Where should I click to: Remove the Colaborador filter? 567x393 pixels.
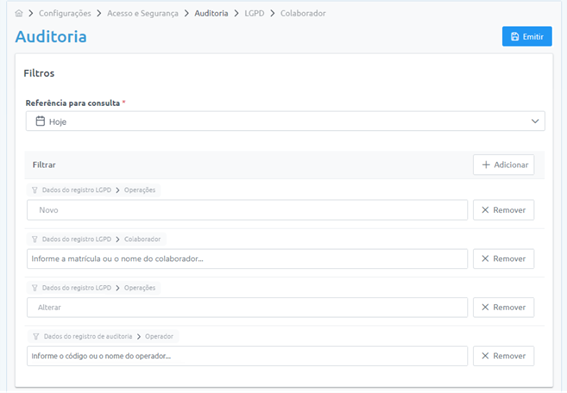[x=503, y=259]
